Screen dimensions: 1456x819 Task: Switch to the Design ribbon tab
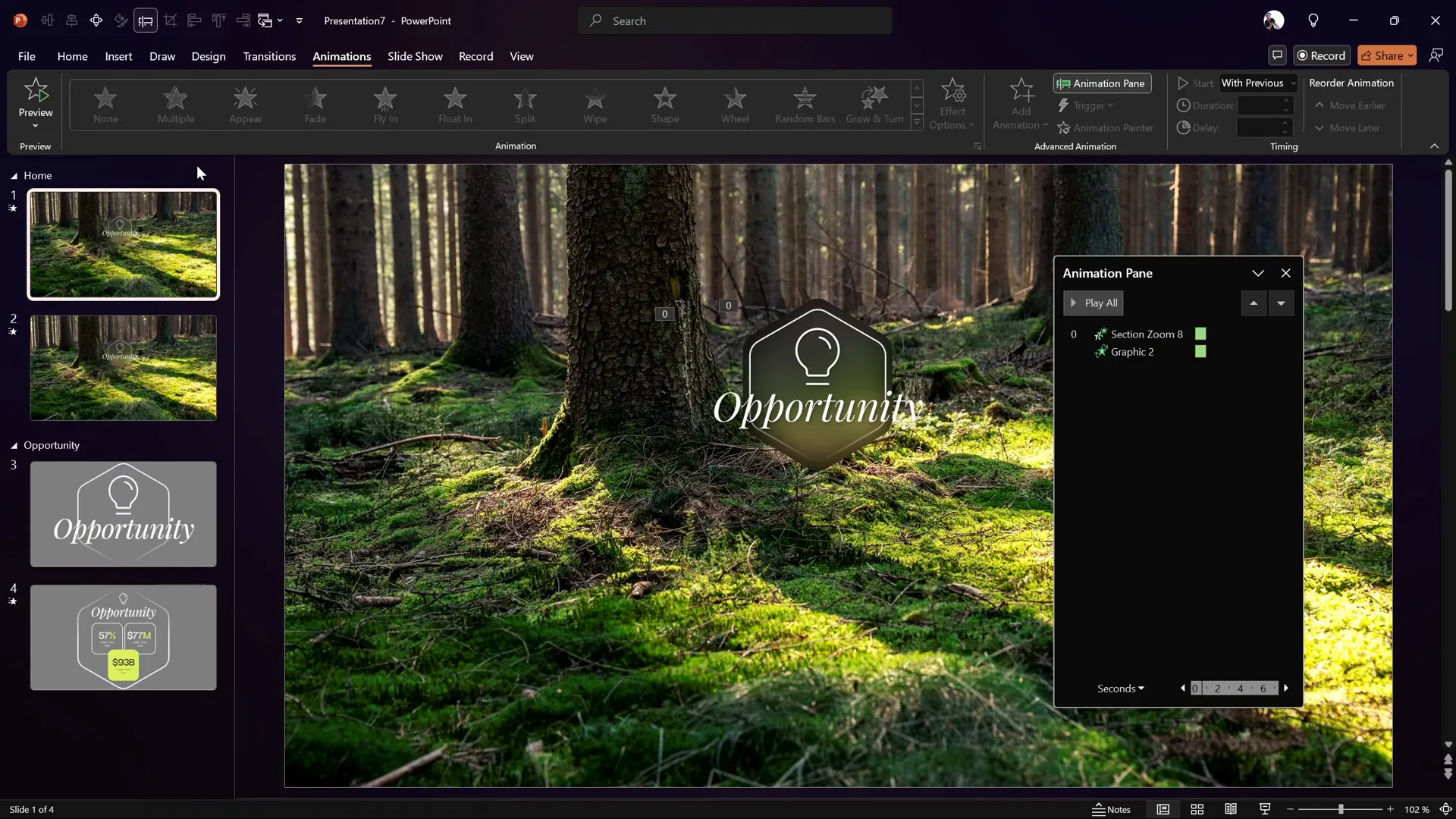209,56
